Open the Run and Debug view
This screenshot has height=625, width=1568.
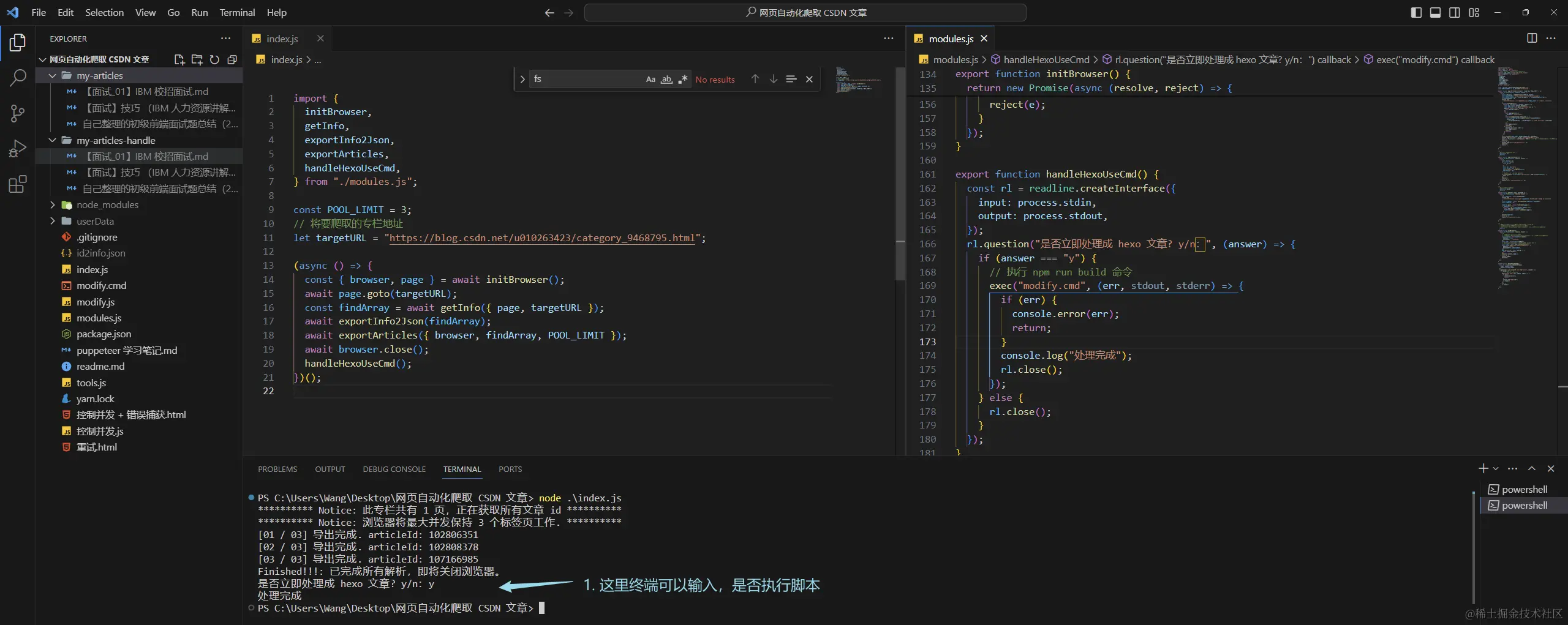pyautogui.click(x=18, y=149)
